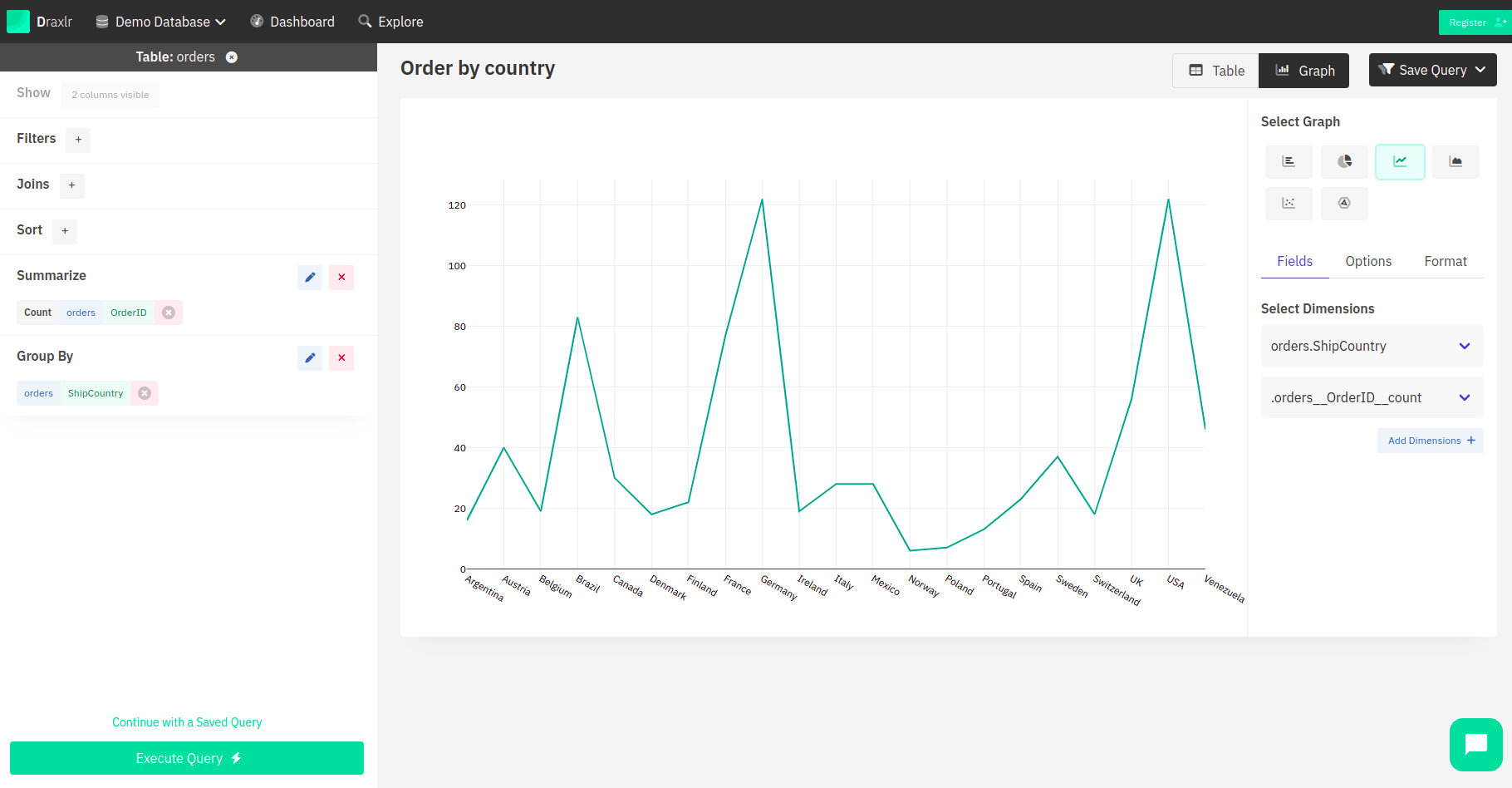Select the line chart graph type

coord(1400,162)
